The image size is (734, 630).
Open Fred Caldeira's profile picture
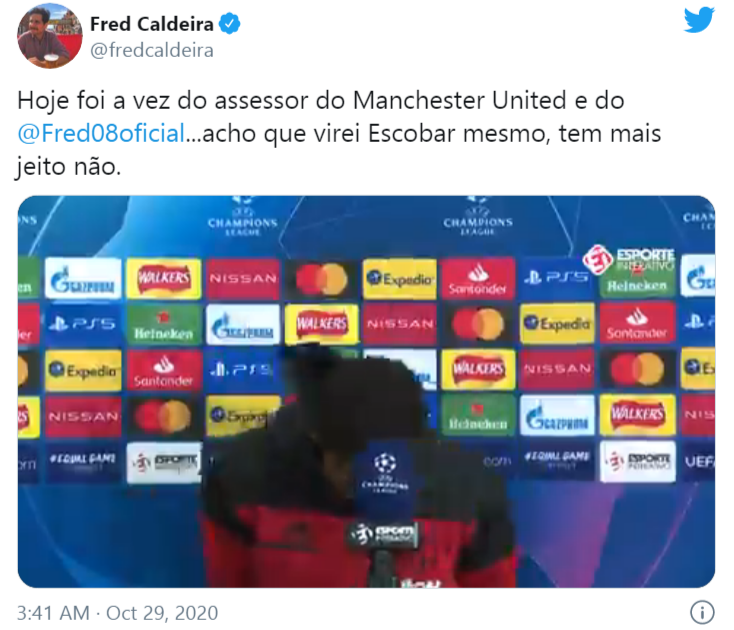[x=50, y=36]
